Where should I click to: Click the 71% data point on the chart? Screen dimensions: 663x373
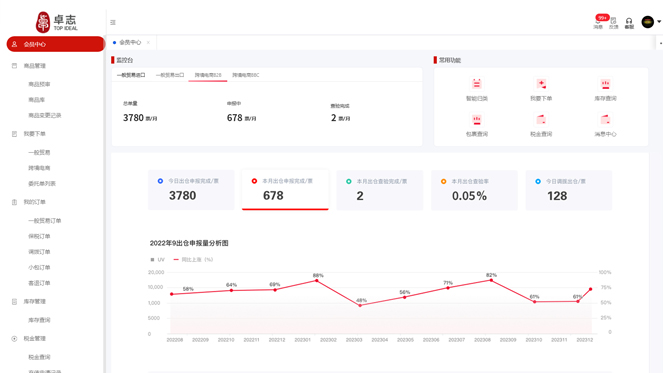[448, 288]
